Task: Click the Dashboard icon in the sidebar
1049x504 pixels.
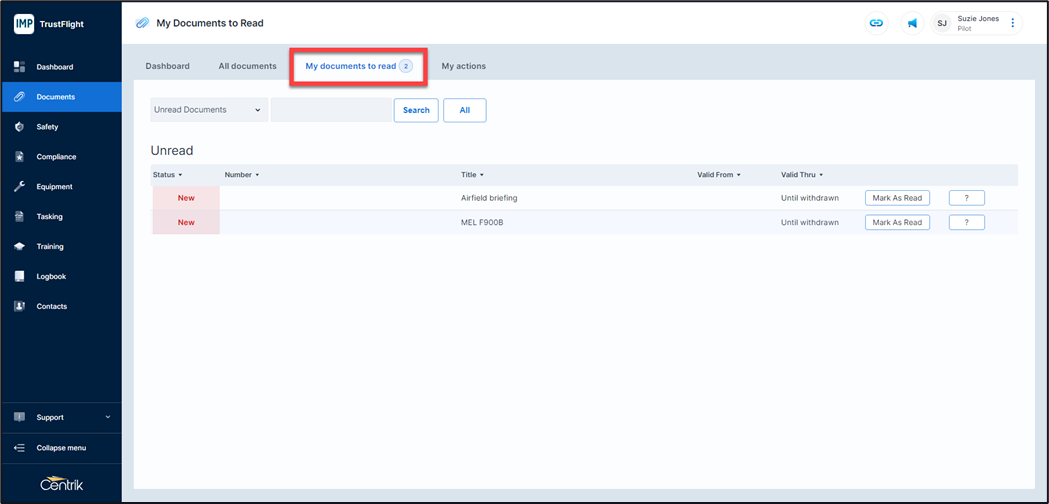Action: click(x=19, y=67)
